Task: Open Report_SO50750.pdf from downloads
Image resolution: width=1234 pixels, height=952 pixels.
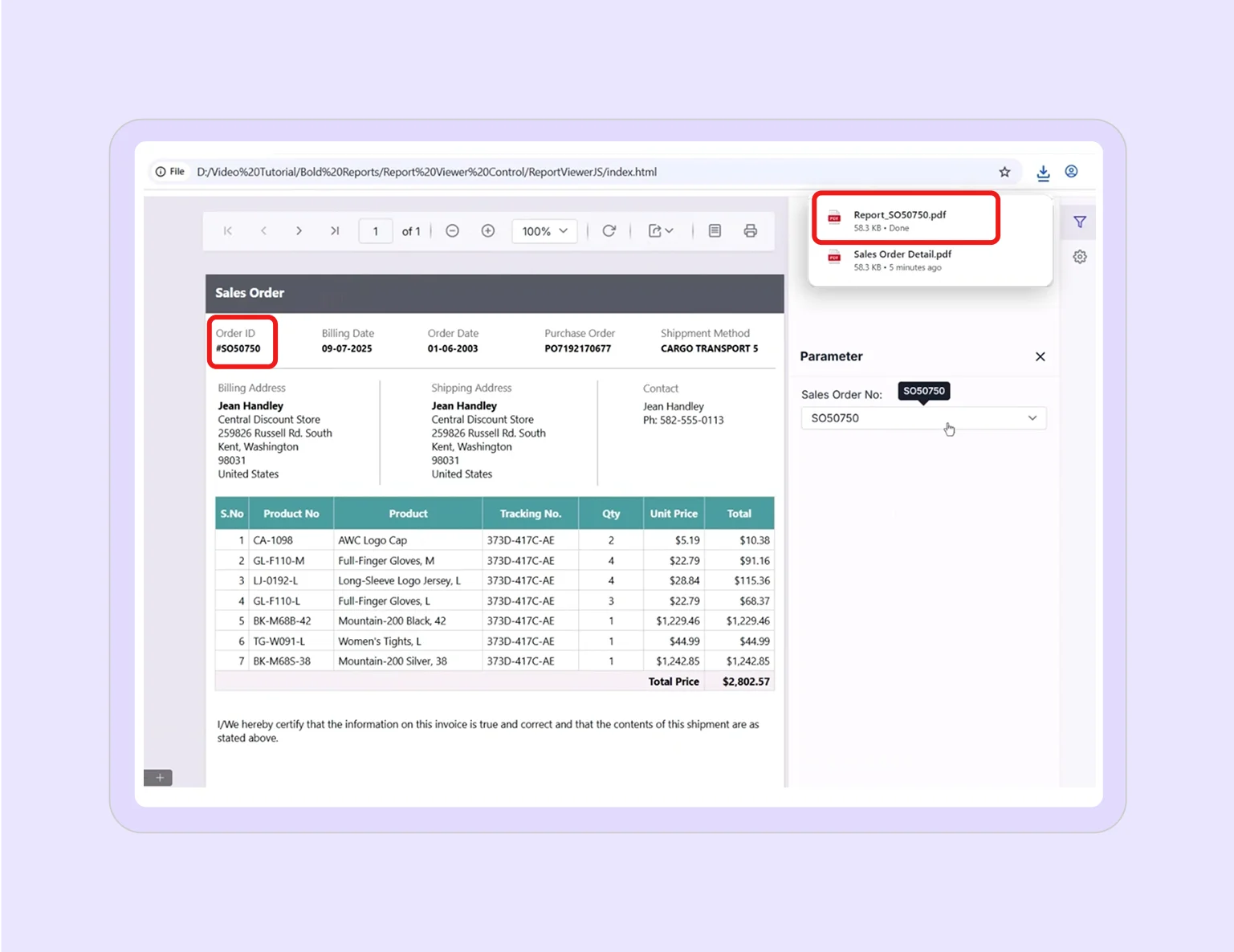Action: (899, 219)
